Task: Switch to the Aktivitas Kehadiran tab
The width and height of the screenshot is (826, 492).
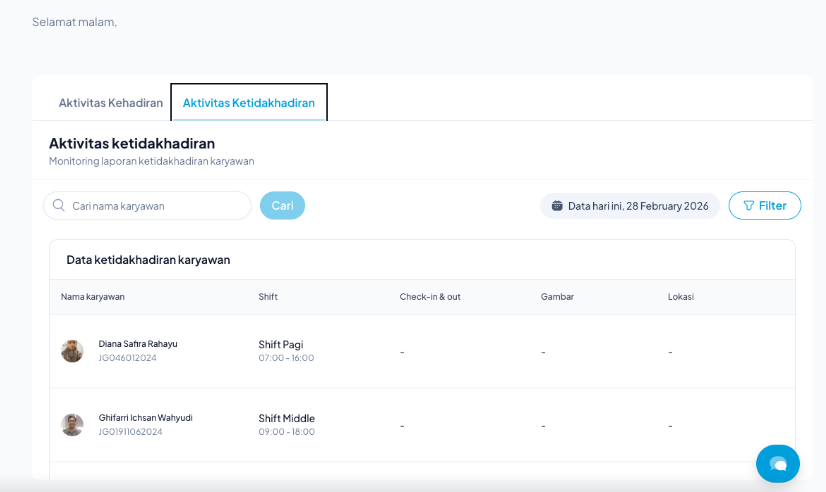Action: 110,102
